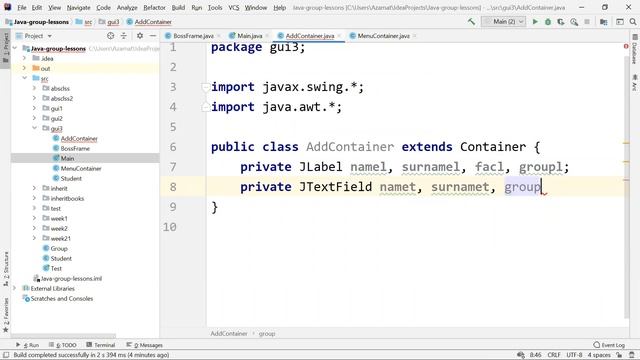640x360 pixels.
Task: Click the tool windows quick-access icon in status bar corner
Action: pyautogui.click(x=6, y=355)
